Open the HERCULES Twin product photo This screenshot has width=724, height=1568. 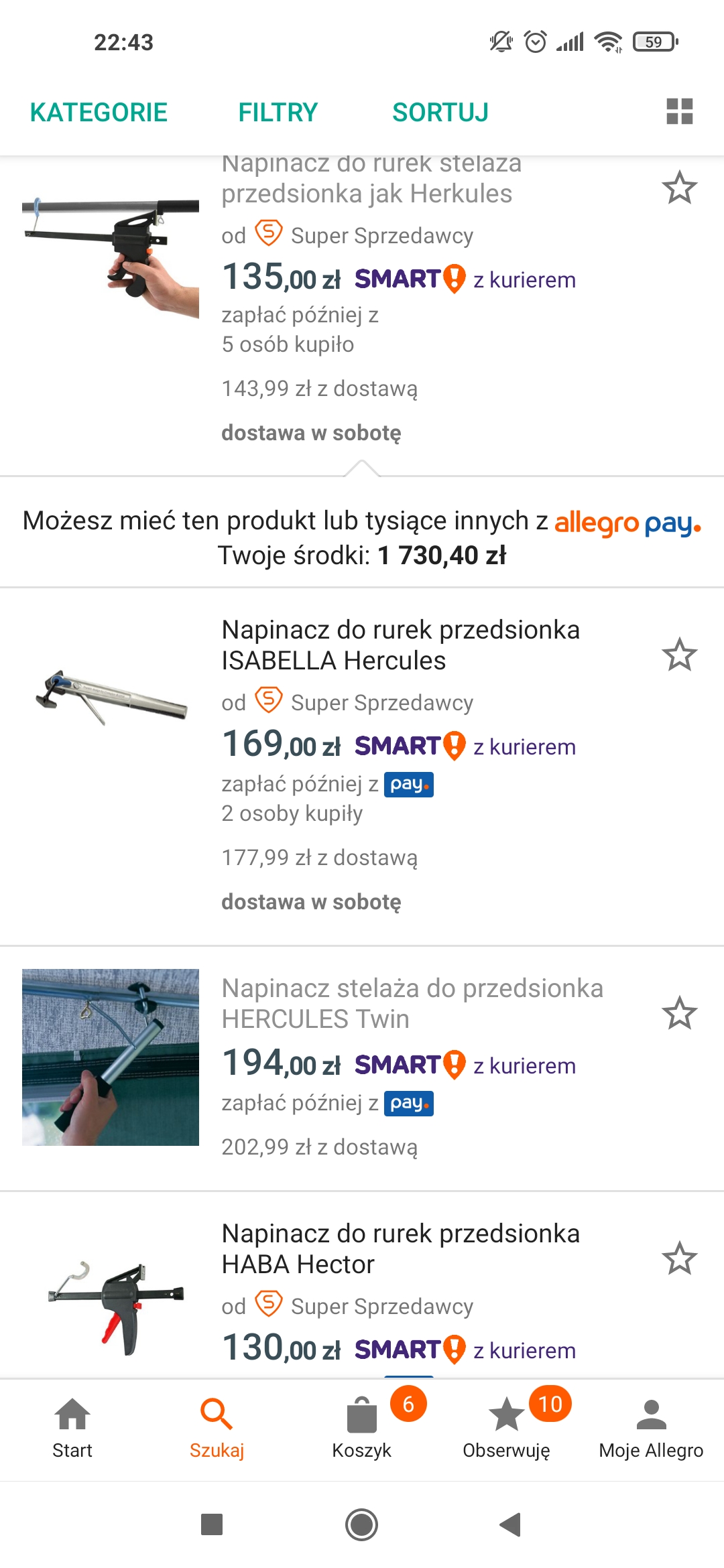click(111, 1057)
